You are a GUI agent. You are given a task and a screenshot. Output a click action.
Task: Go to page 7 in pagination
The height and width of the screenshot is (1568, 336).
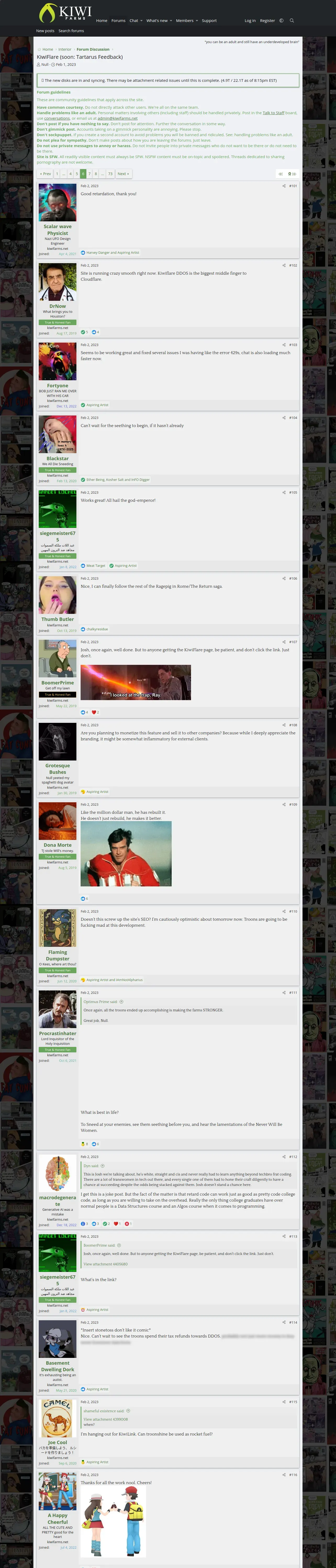(x=90, y=174)
